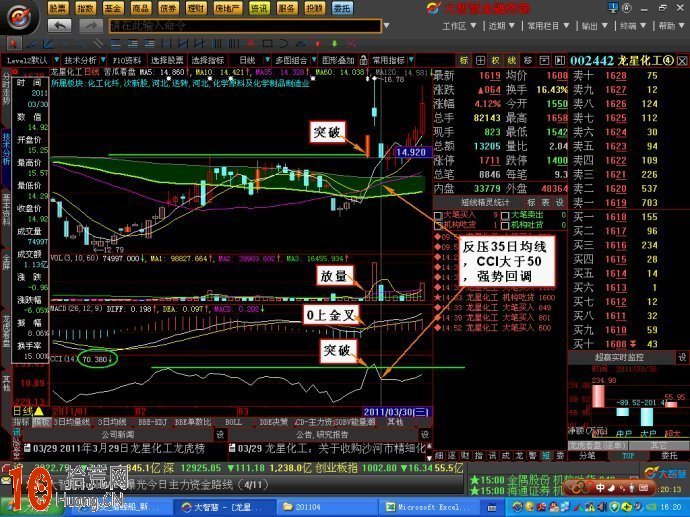The width and height of the screenshot is (690, 517).
Task: Select the parallel vertical lines tool
Action: 217,44
